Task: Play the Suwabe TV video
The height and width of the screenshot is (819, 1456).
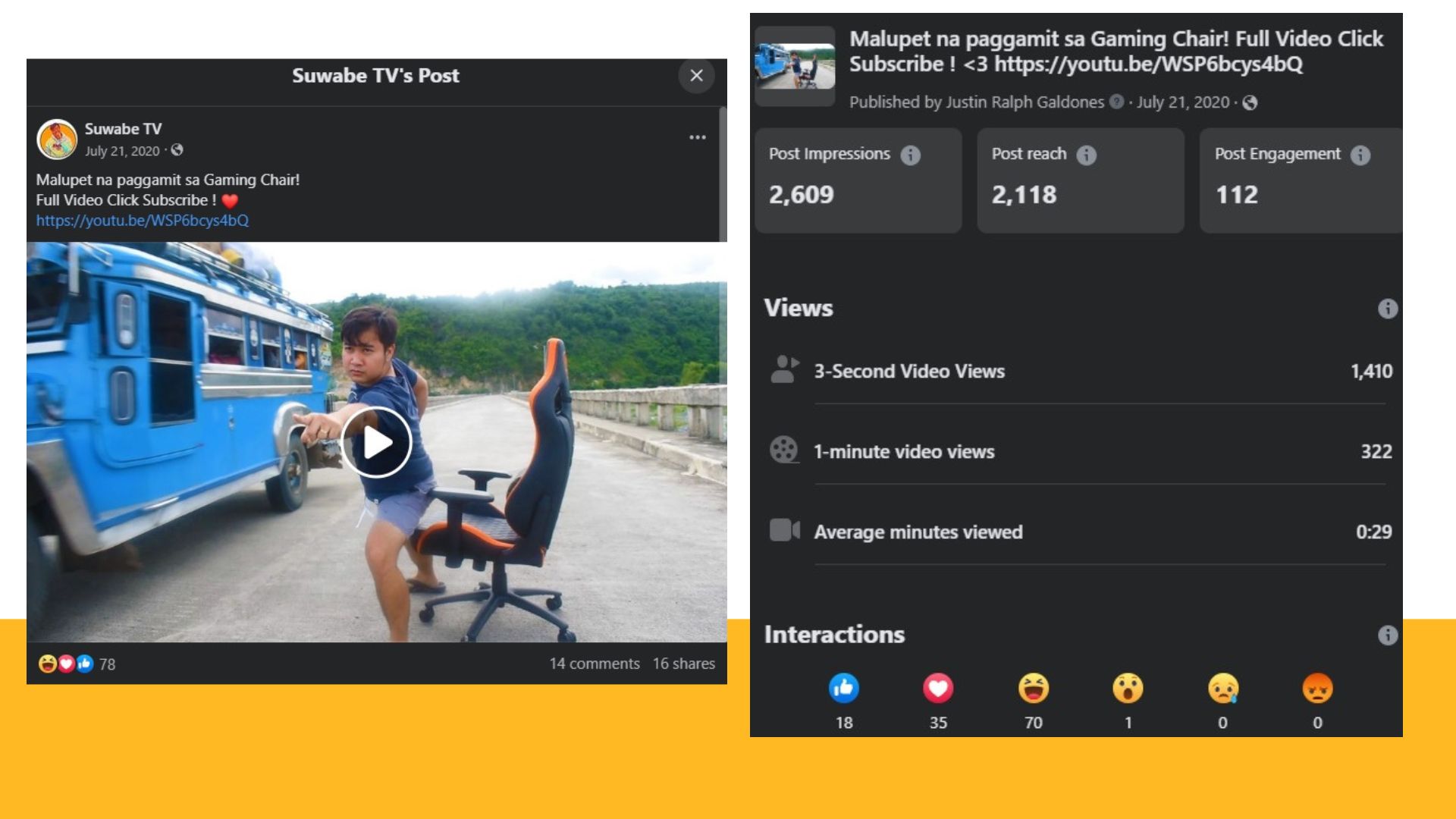Action: coord(376,443)
